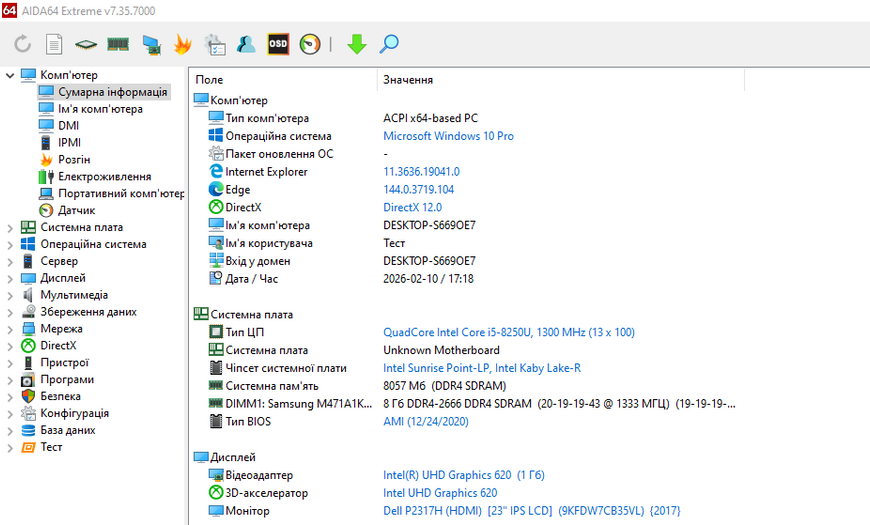
Task: Select the База даних tree category
Action: click(x=68, y=430)
